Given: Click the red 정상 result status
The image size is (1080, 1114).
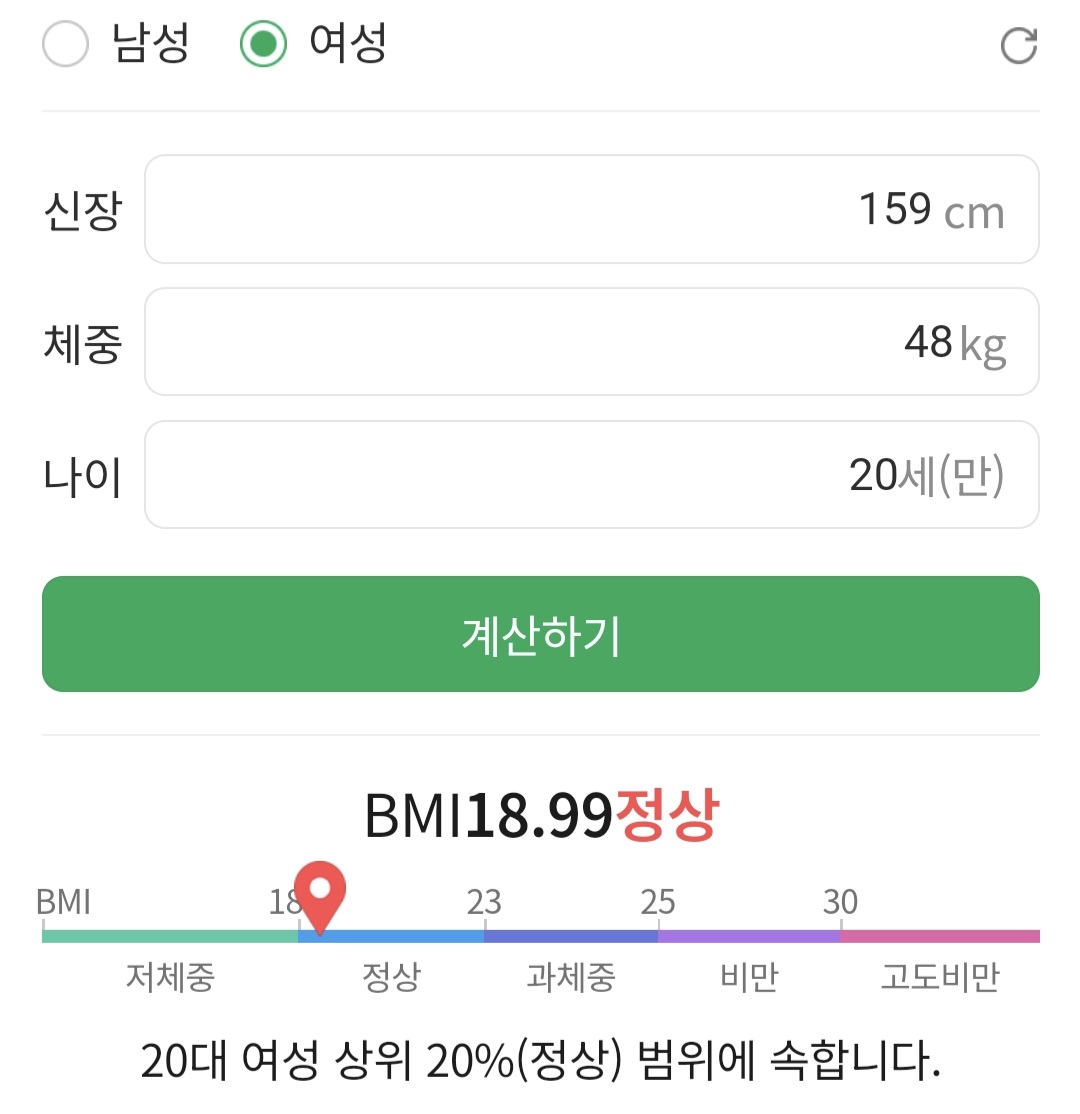Looking at the screenshot, I should (x=666, y=817).
